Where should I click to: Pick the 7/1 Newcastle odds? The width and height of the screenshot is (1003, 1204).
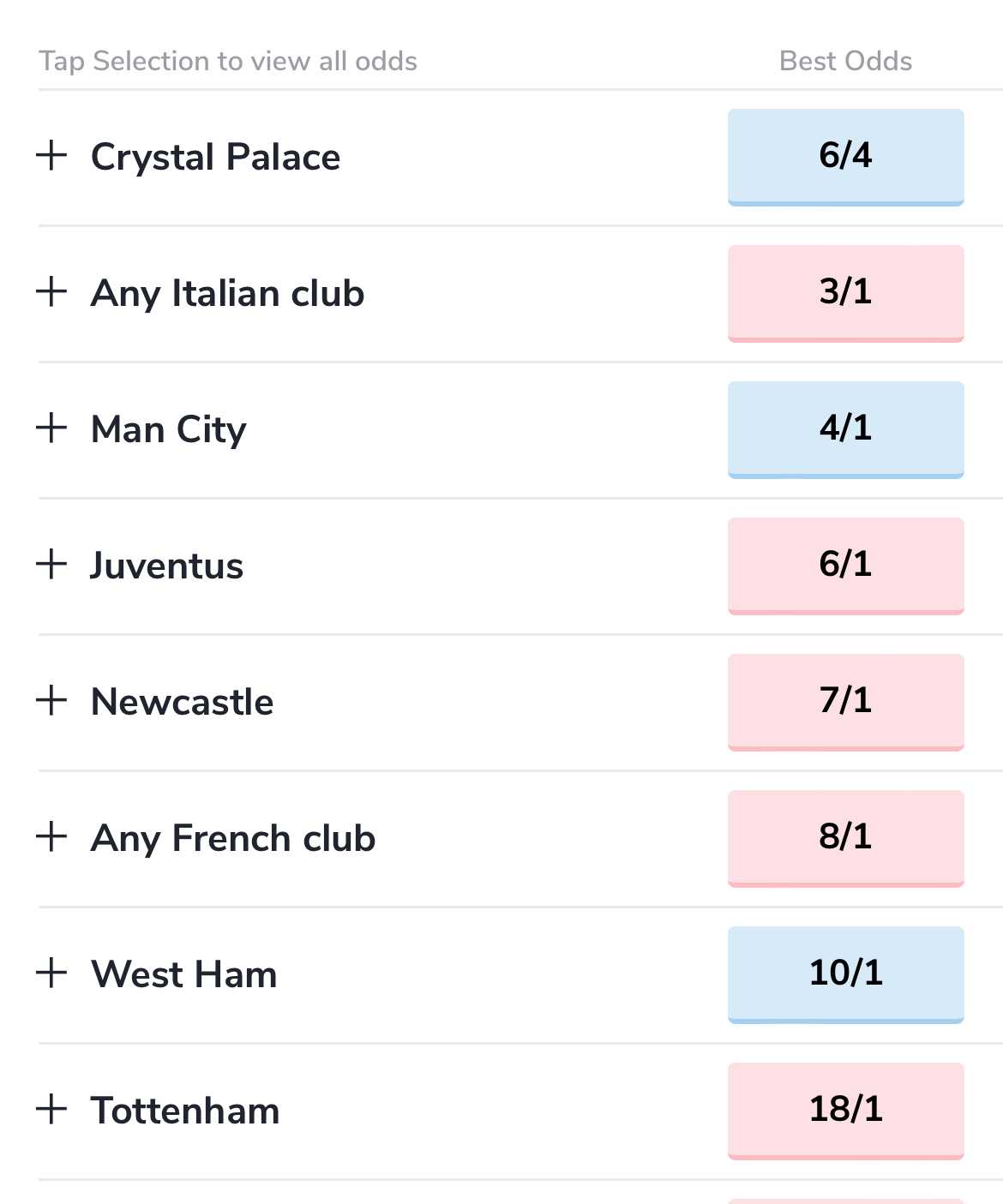click(x=845, y=702)
